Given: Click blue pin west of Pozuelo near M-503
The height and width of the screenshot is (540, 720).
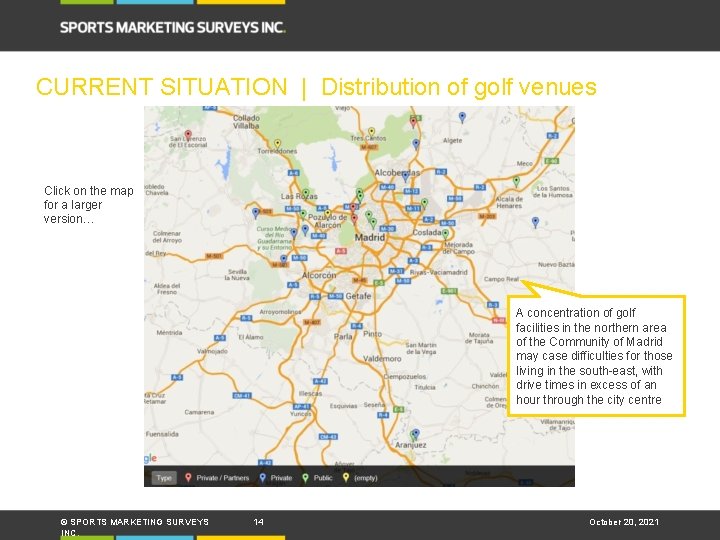Looking at the screenshot, I should click(x=256, y=213).
